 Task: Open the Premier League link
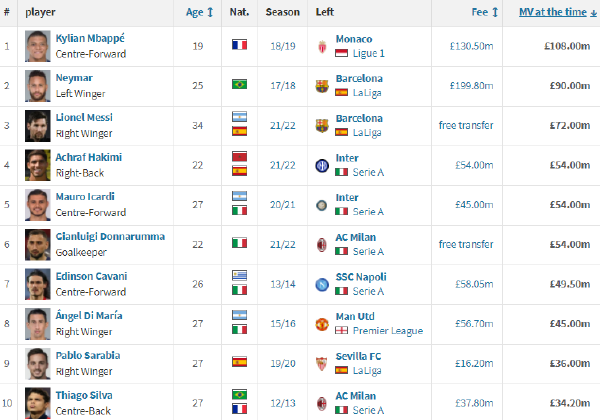click(388, 331)
